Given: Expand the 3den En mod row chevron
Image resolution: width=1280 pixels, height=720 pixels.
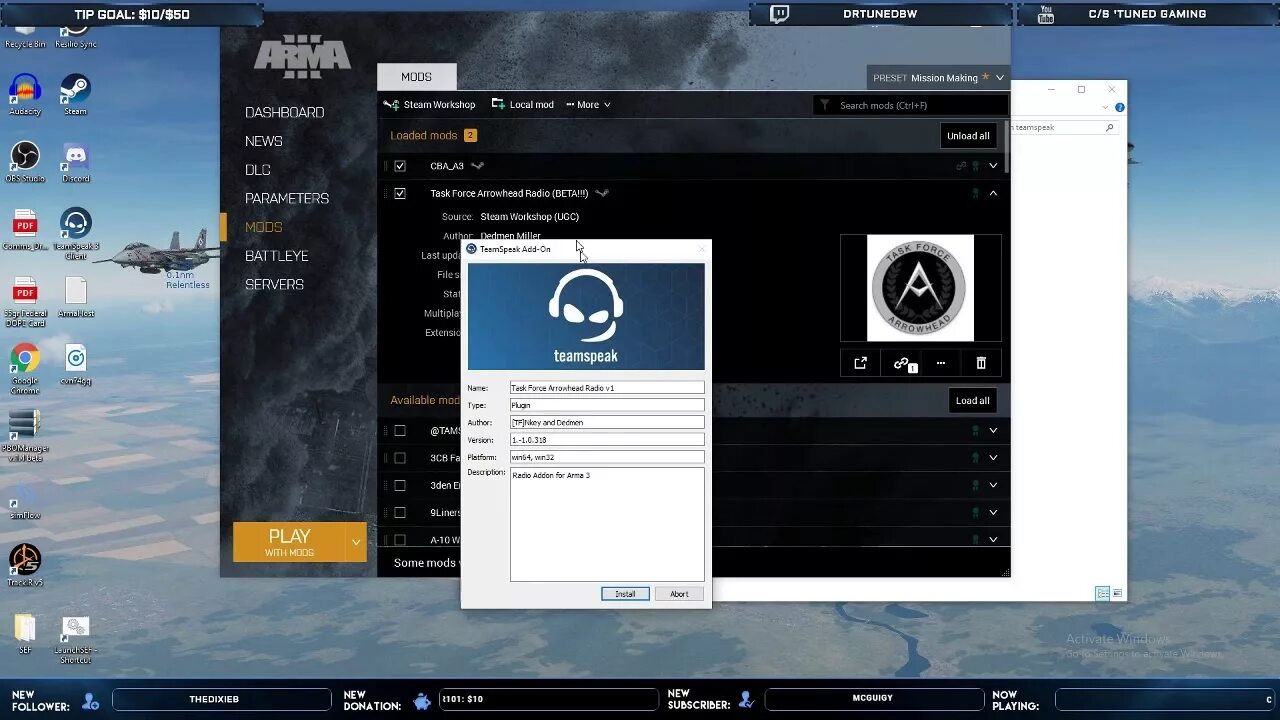Looking at the screenshot, I should coord(993,485).
